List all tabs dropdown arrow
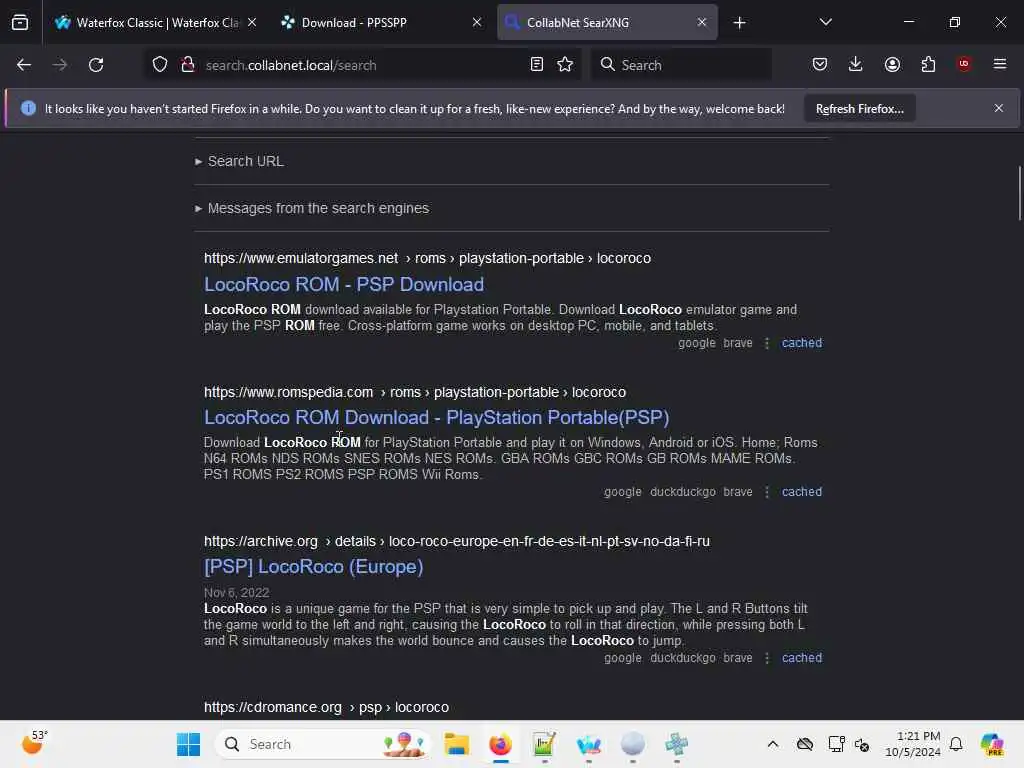Image resolution: width=1024 pixels, height=768 pixels. click(x=825, y=22)
